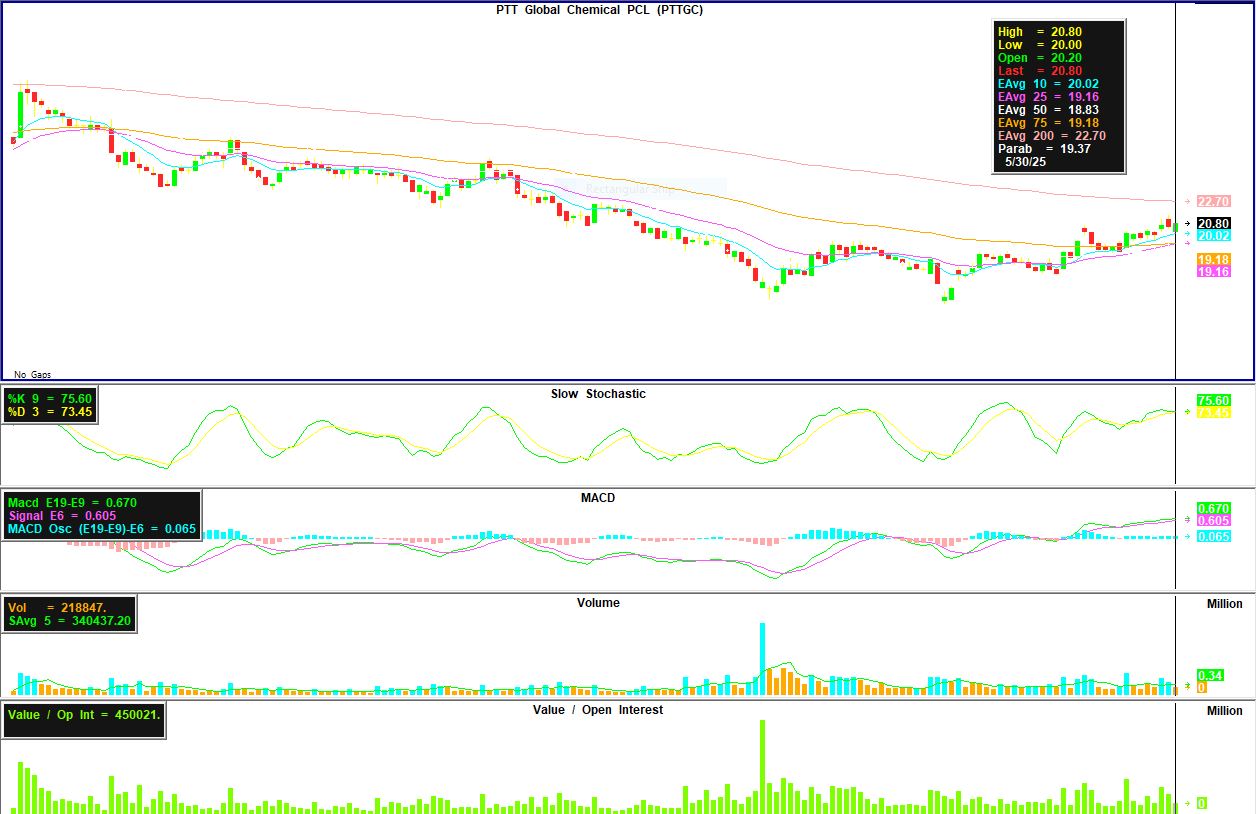Image resolution: width=1256 pixels, height=814 pixels.
Task: Pick the EAvg 50 = 18.83 legend entry
Action: pyautogui.click(x=1049, y=110)
